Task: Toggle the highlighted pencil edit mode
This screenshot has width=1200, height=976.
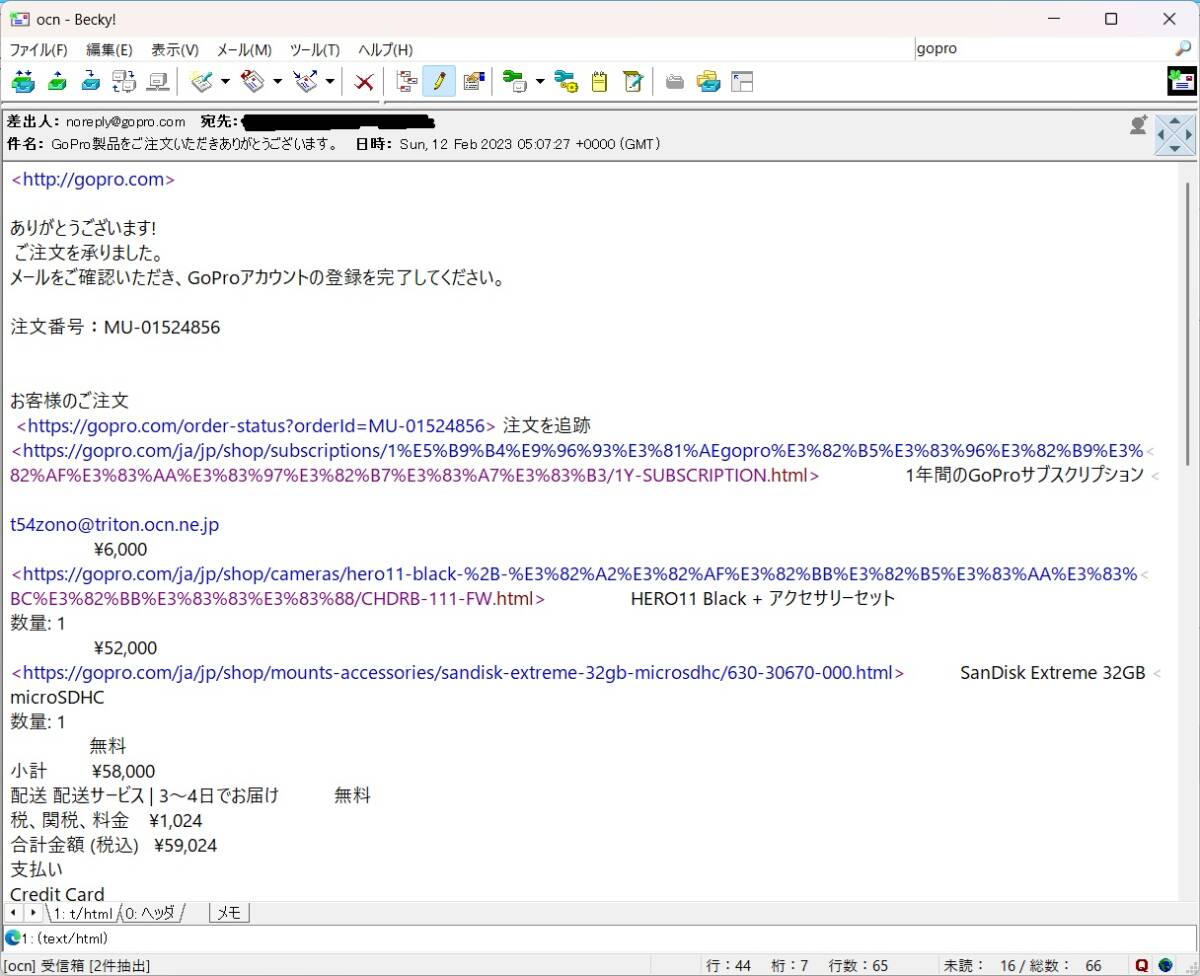Action: 439,81
